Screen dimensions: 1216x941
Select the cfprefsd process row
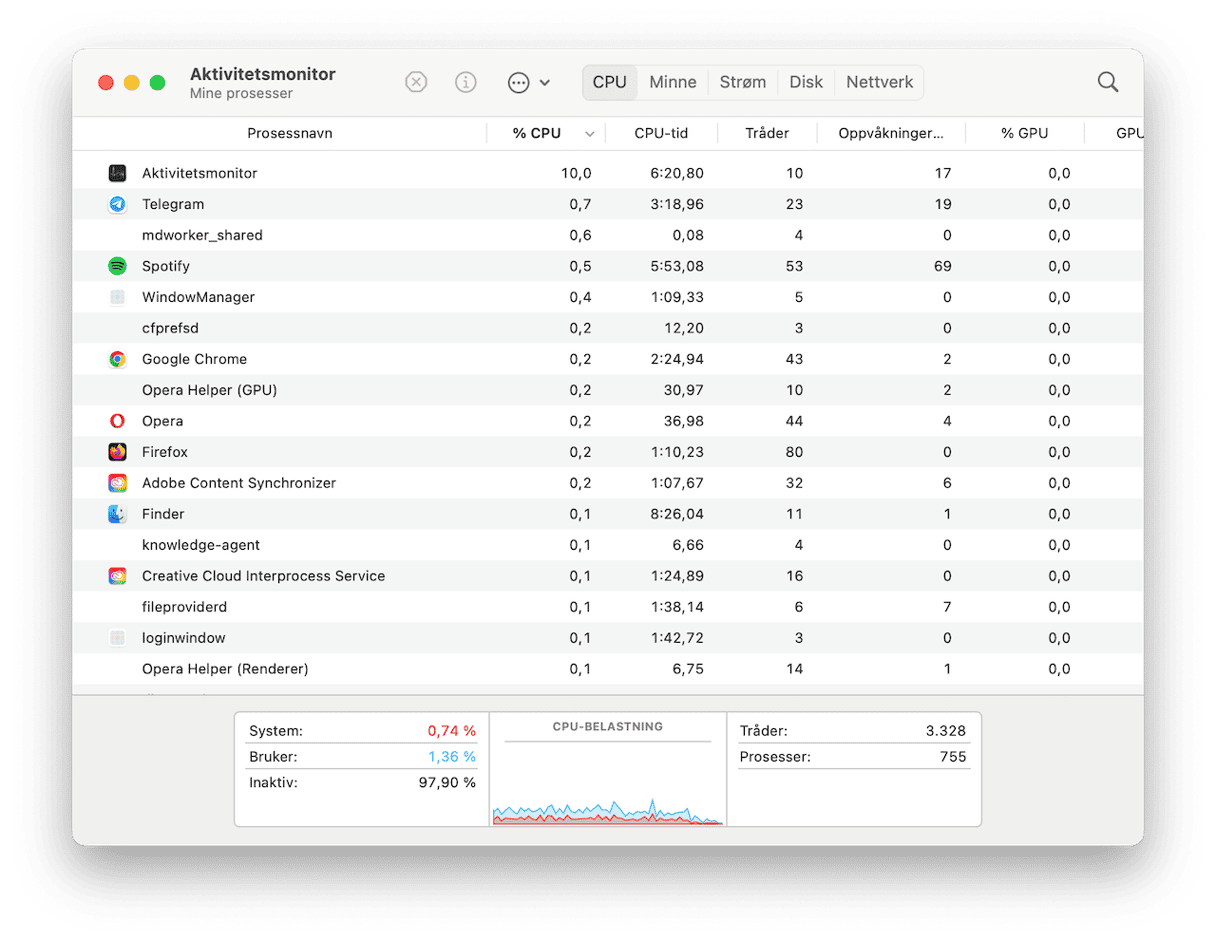[608, 328]
